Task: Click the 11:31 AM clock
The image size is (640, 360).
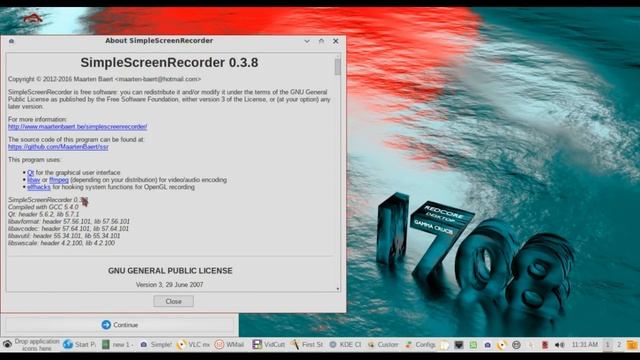Action: [584, 345]
